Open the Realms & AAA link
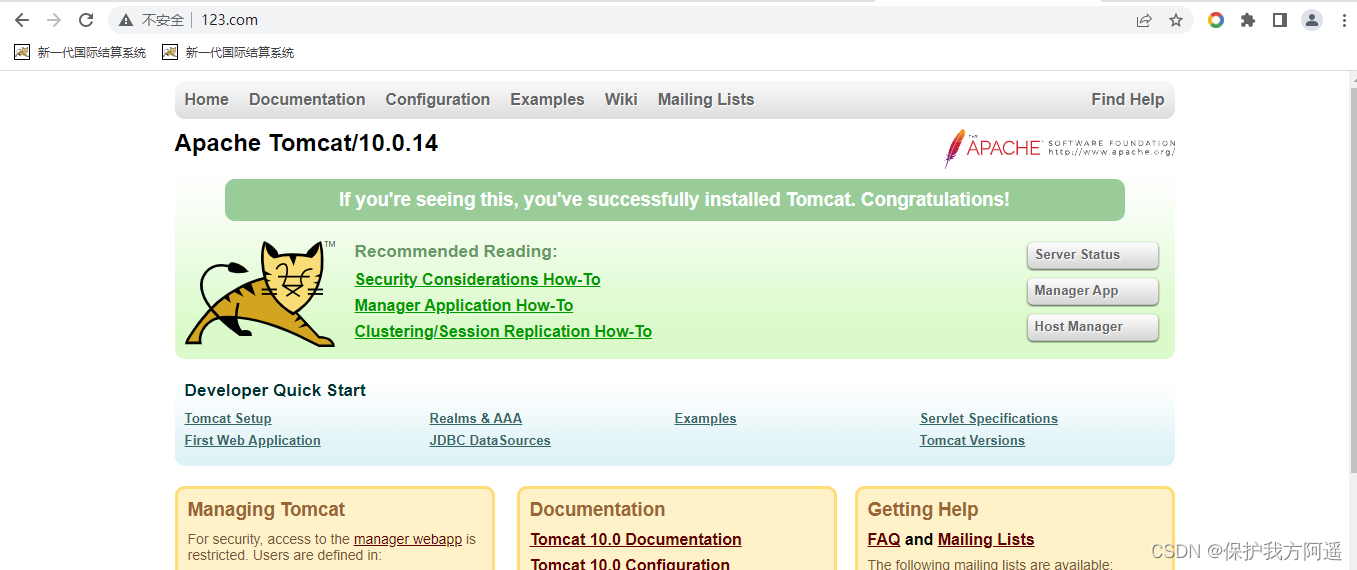The width and height of the screenshot is (1357, 570). pos(476,418)
